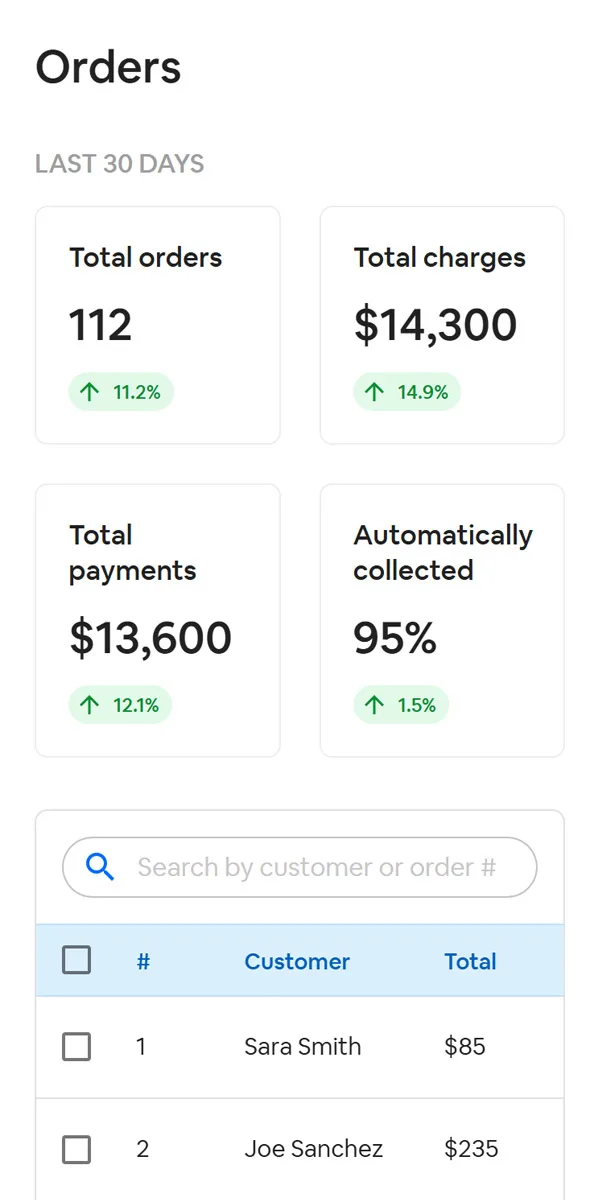This screenshot has width=600, height=1200.
Task: Focus the search by customer or order field
Action: [x=316, y=867]
